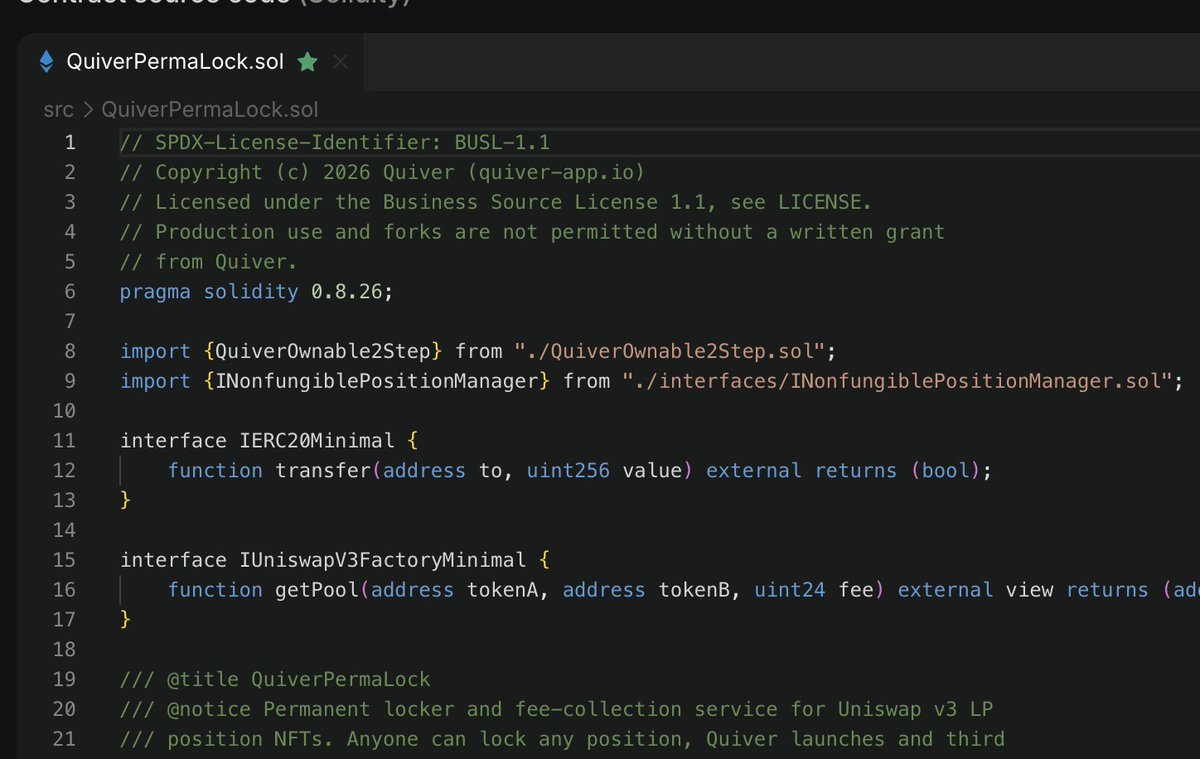Click the INonfungiblePositionManager import name
Viewport: 1200px width, 759px height.
point(377,381)
